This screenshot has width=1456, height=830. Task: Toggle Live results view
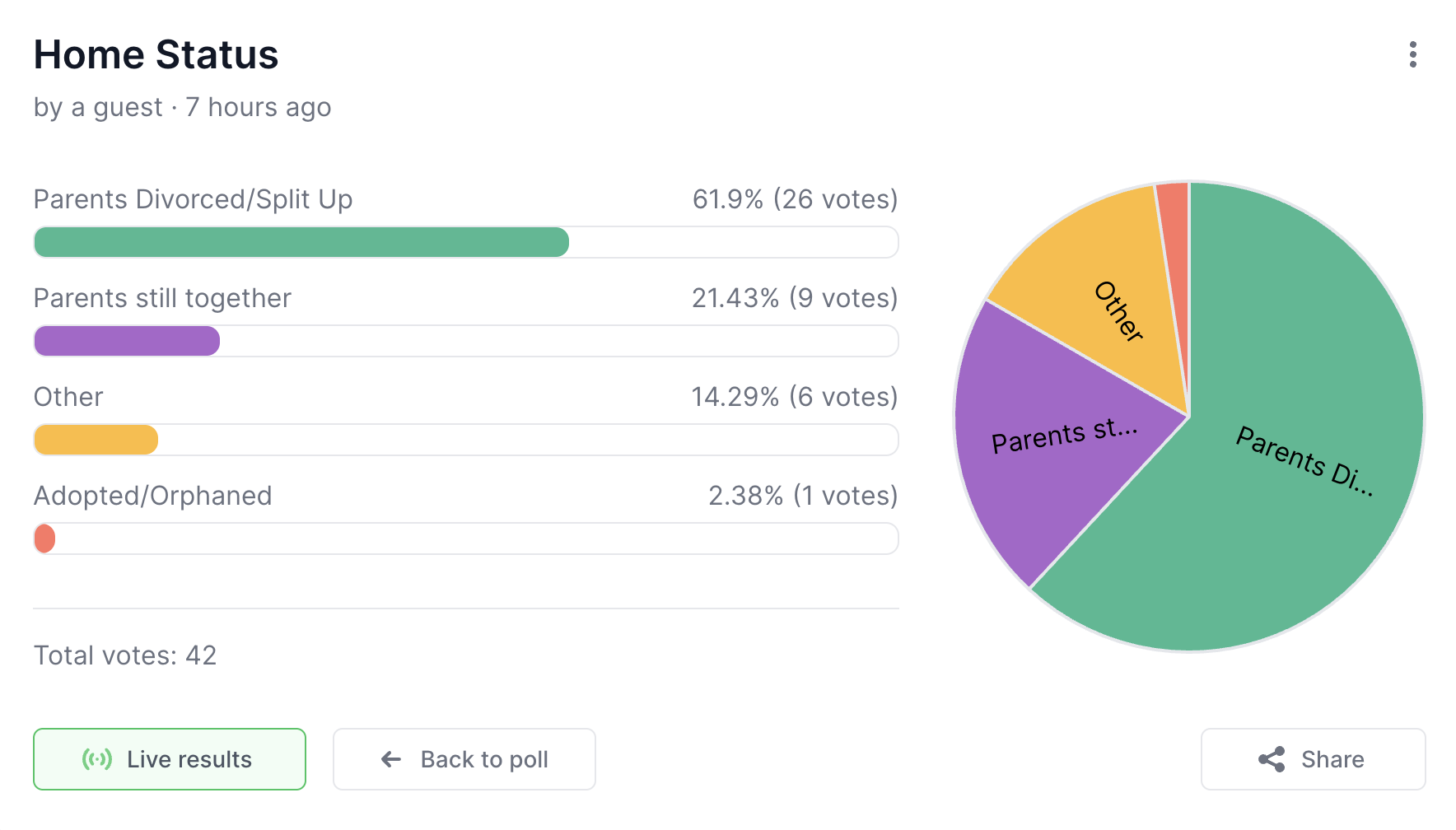click(x=170, y=759)
